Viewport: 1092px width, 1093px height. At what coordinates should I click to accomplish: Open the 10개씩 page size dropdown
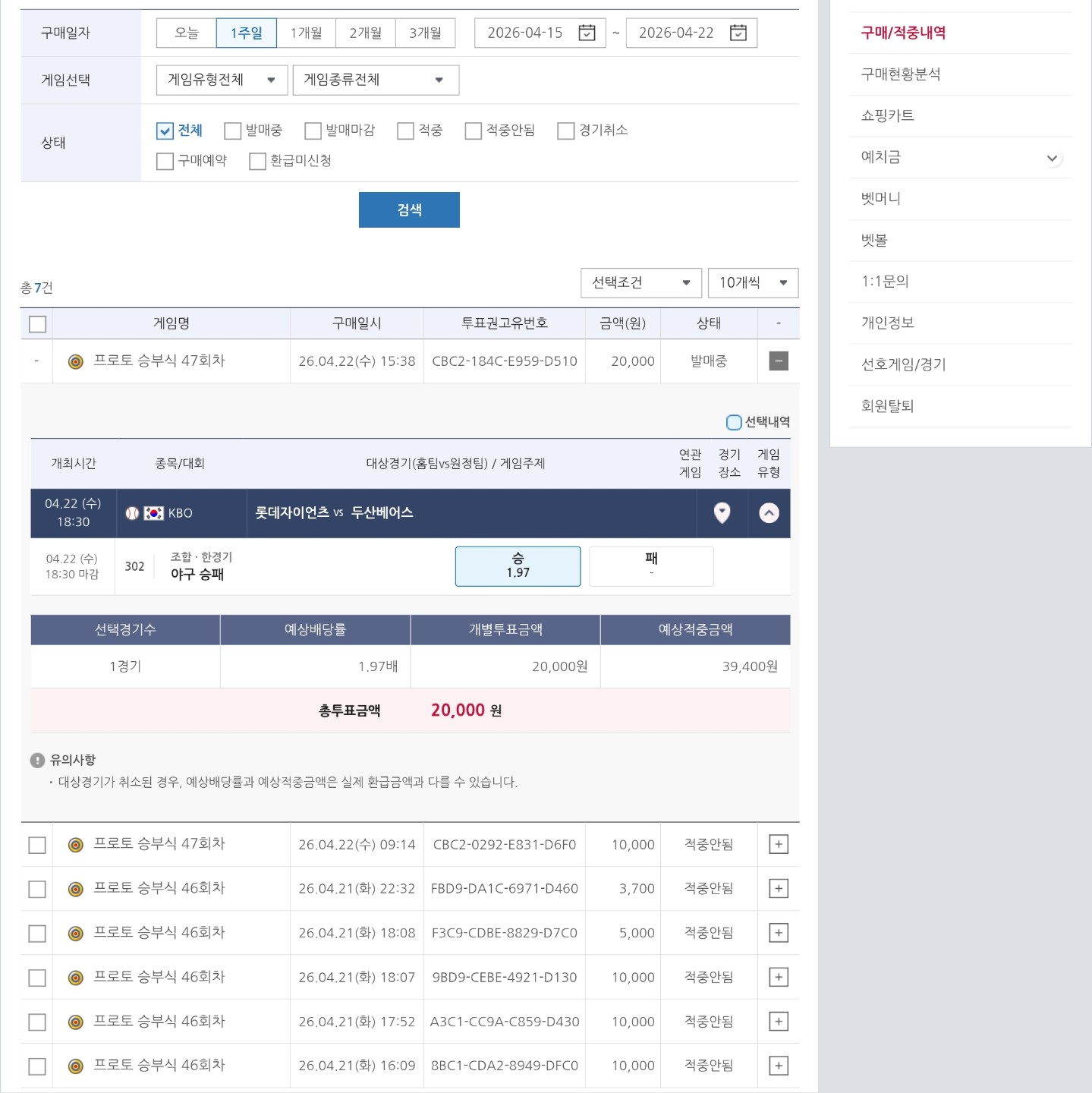click(753, 283)
